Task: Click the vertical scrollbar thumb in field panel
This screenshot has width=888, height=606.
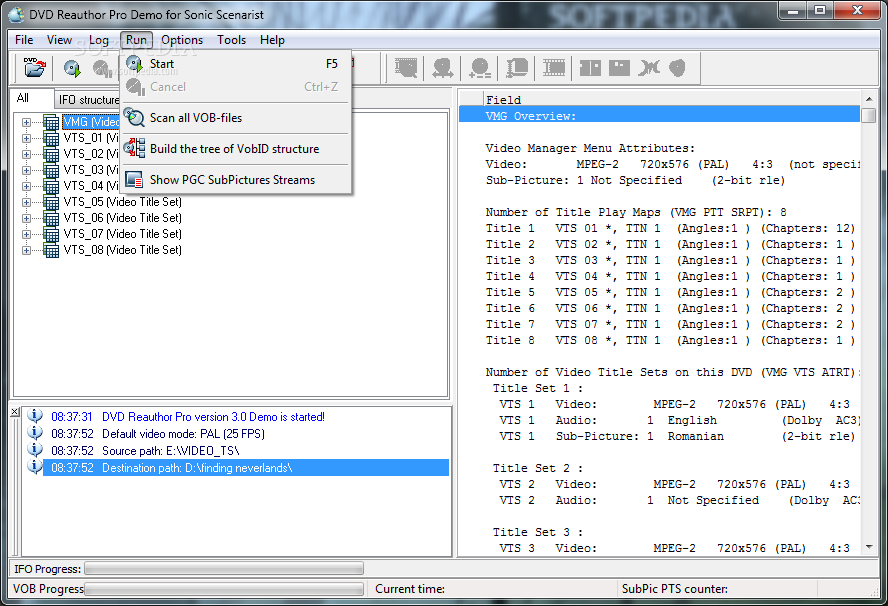Action: click(869, 116)
